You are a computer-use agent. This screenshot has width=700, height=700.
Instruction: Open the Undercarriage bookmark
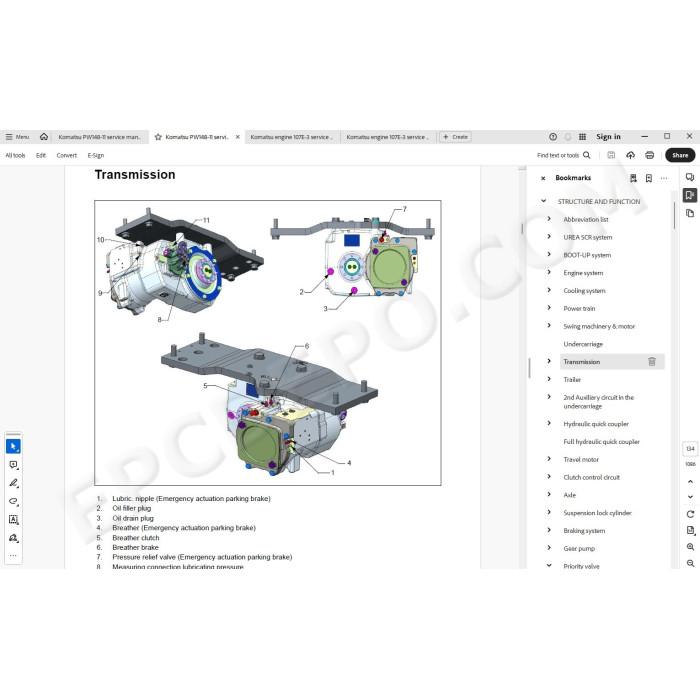click(583, 344)
